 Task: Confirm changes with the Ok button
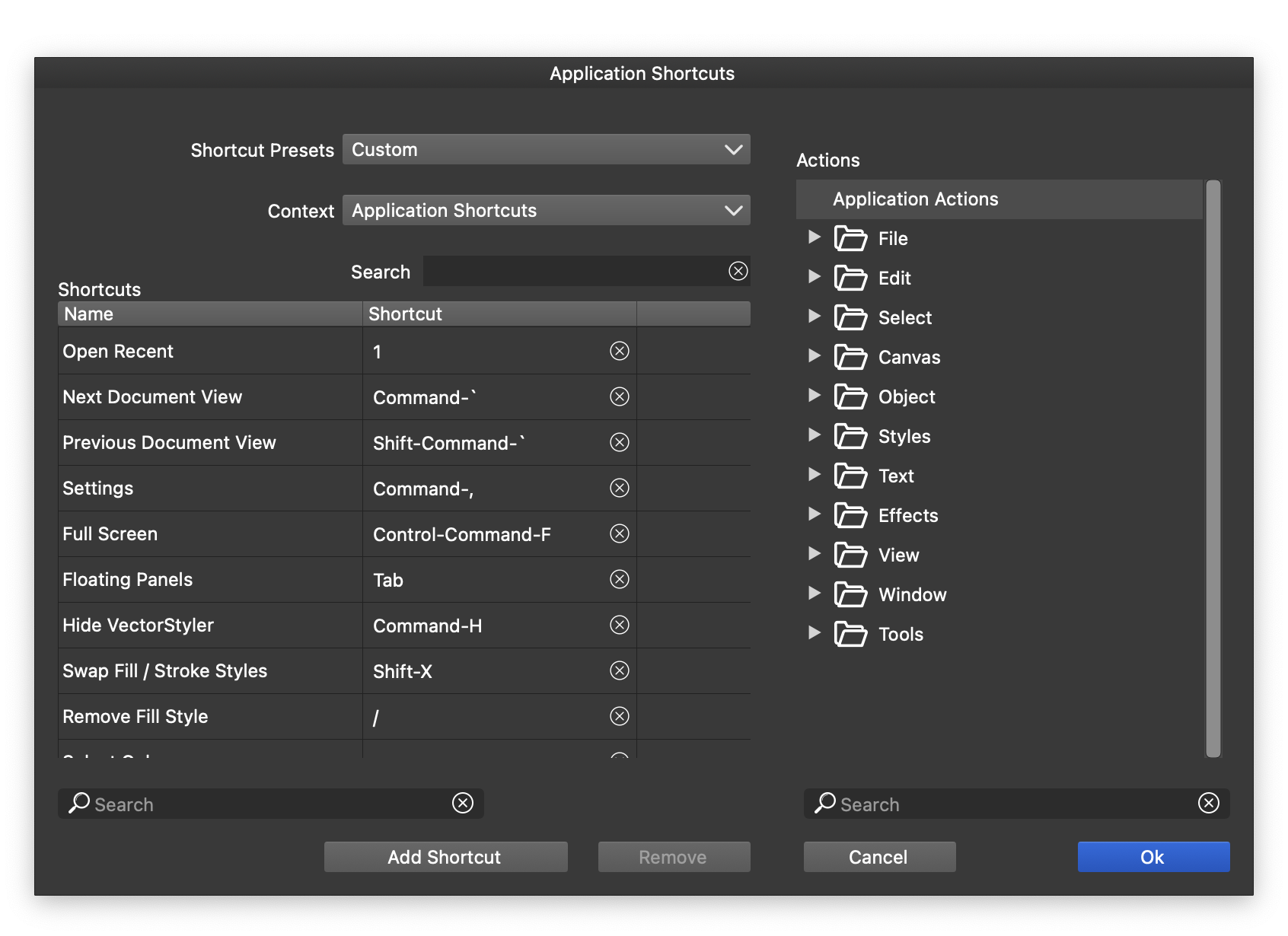[1153, 857]
